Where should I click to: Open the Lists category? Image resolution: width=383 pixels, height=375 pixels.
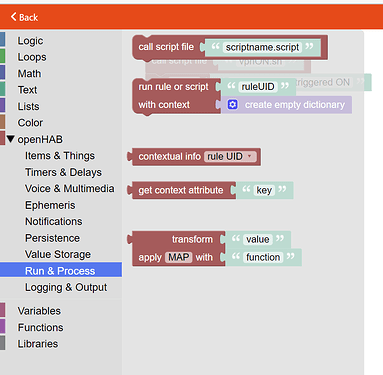(28, 106)
